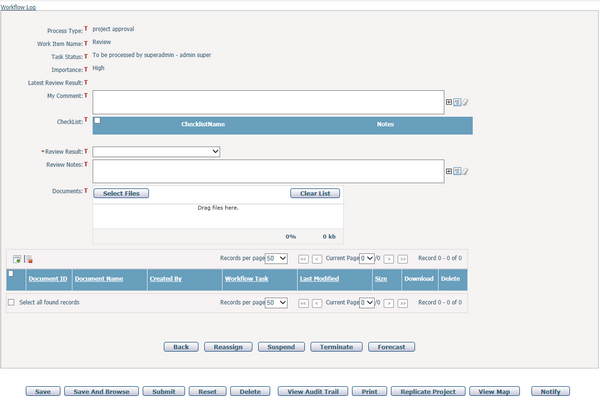Go to next page in top pager

point(389,259)
